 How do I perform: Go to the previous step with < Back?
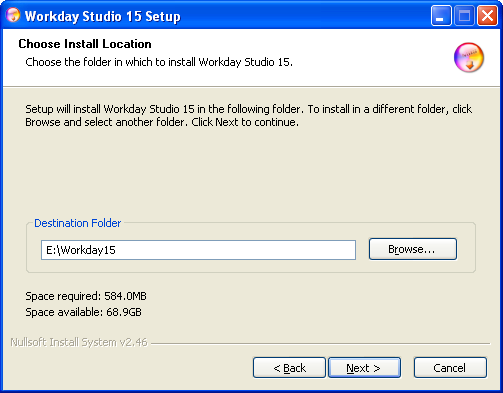point(289,368)
